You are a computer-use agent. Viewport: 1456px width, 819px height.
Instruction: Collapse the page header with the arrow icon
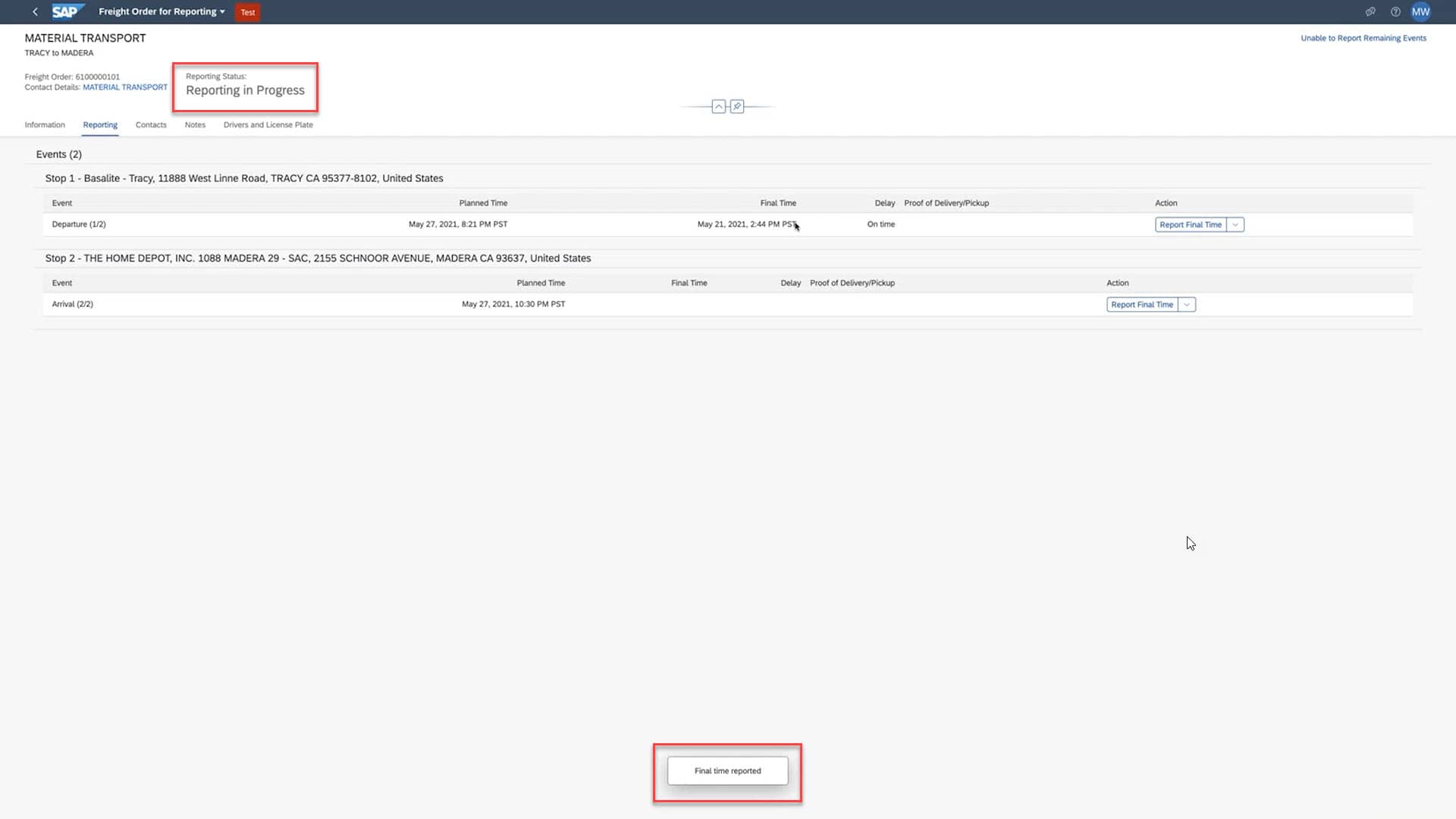(719, 106)
